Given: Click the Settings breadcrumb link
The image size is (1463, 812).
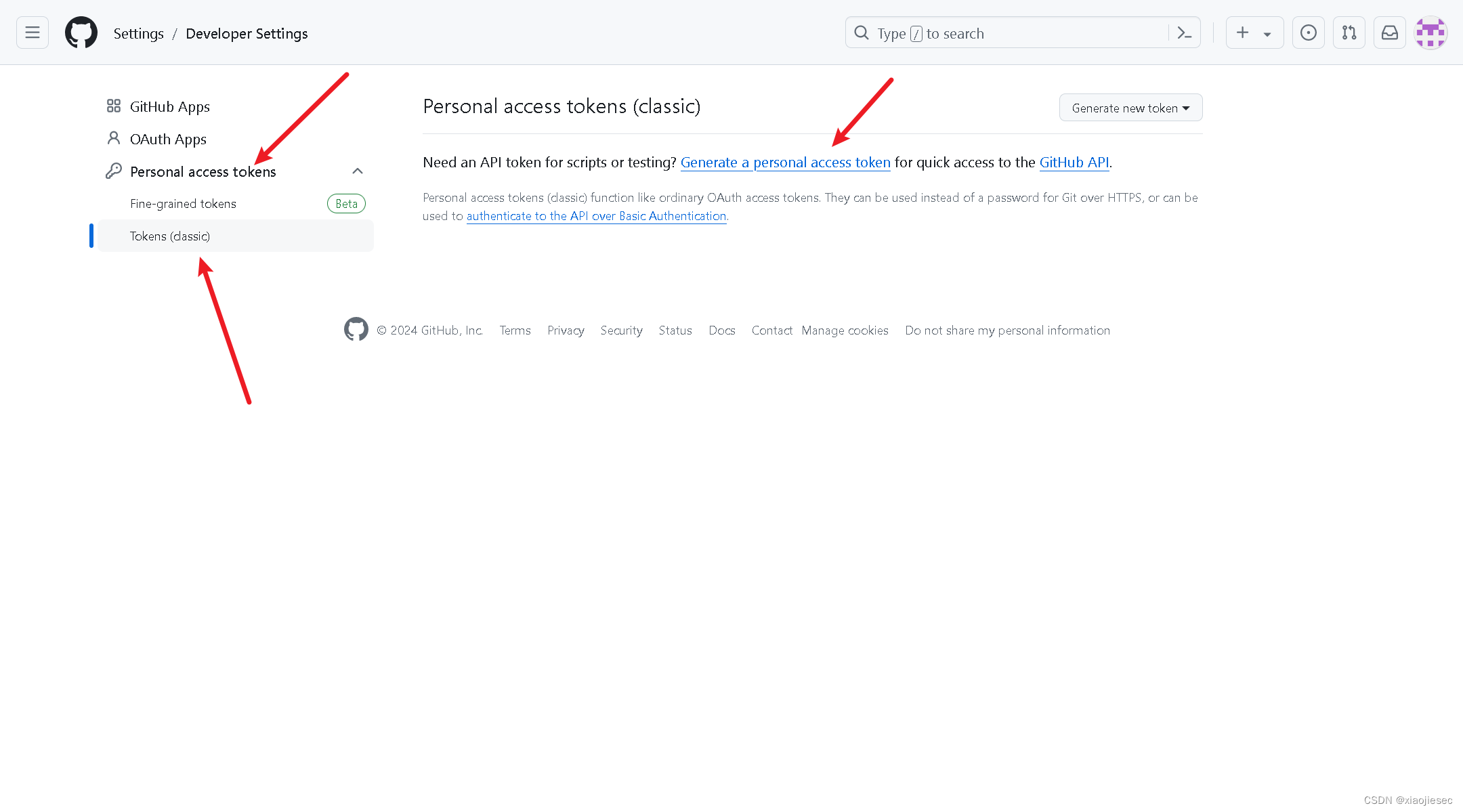Looking at the screenshot, I should pyautogui.click(x=138, y=34).
